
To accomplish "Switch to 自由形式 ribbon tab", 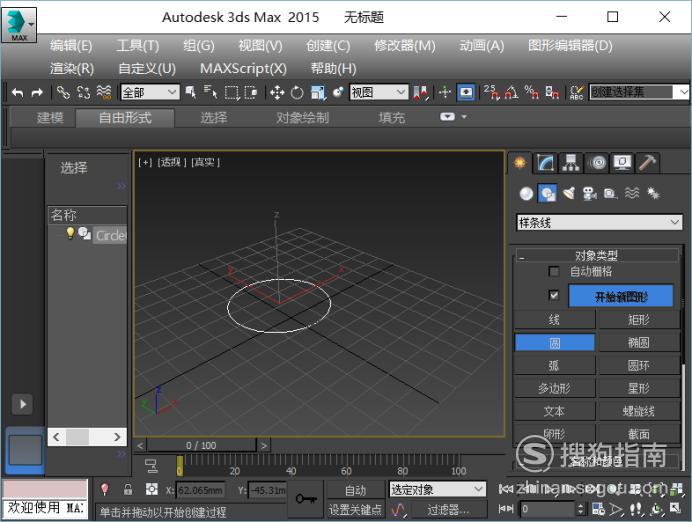I will click(125, 118).
